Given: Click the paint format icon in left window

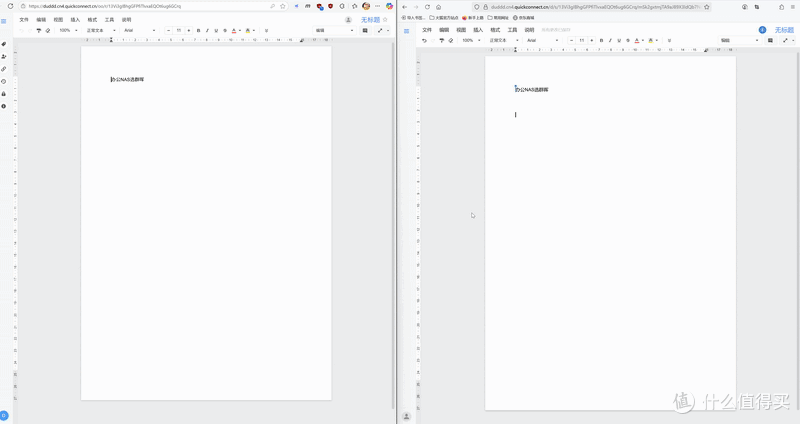Looking at the screenshot, I should point(38,31).
